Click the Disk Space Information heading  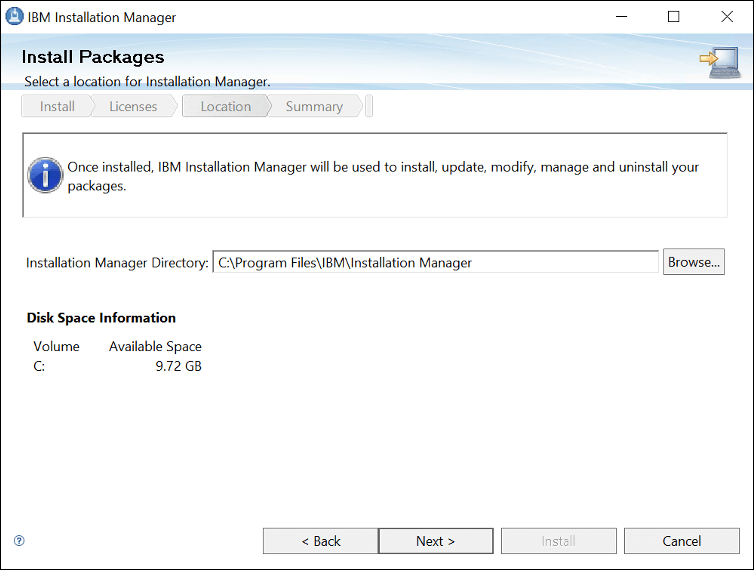101,318
